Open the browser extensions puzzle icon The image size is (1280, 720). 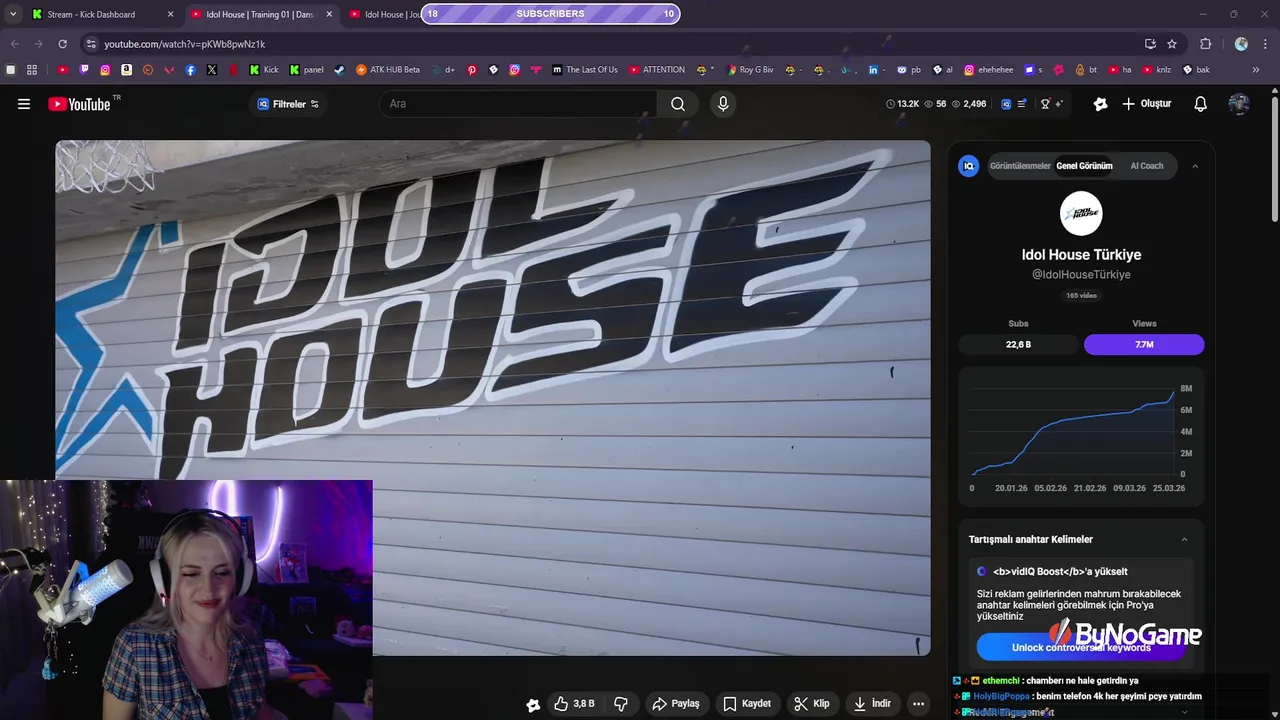point(1206,44)
